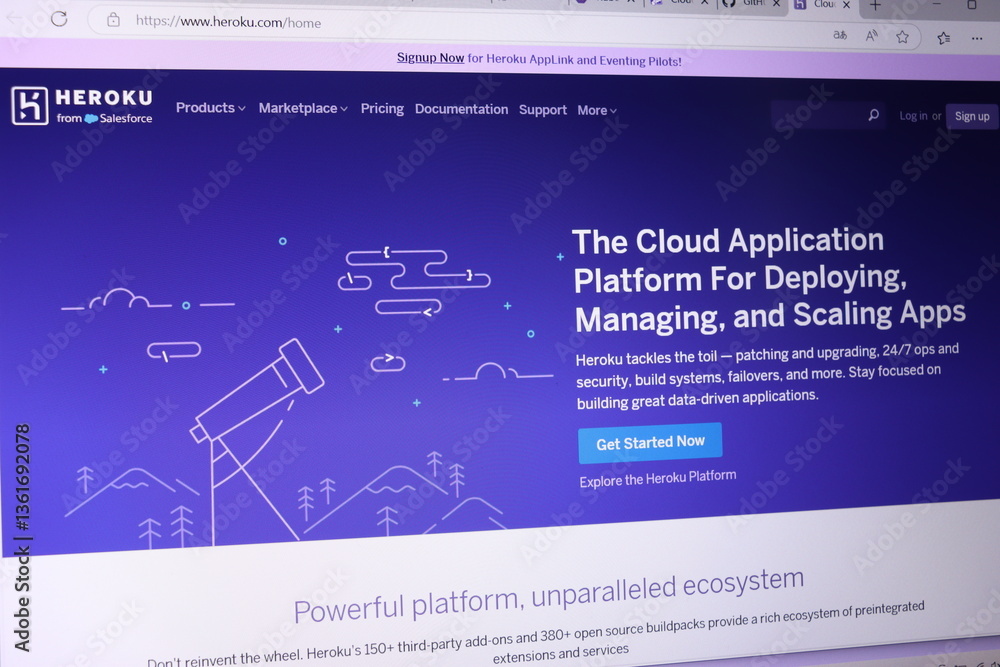Image resolution: width=1000 pixels, height=667 pixels.
Task: Expand the Marketplace menu
Action: (303, 108)
